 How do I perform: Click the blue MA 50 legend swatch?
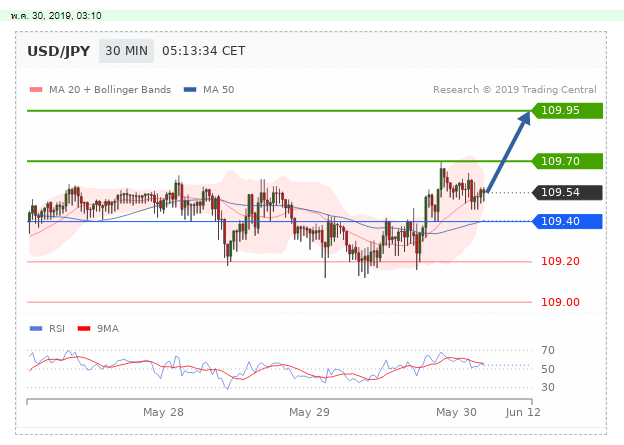(x=190, y=90)
